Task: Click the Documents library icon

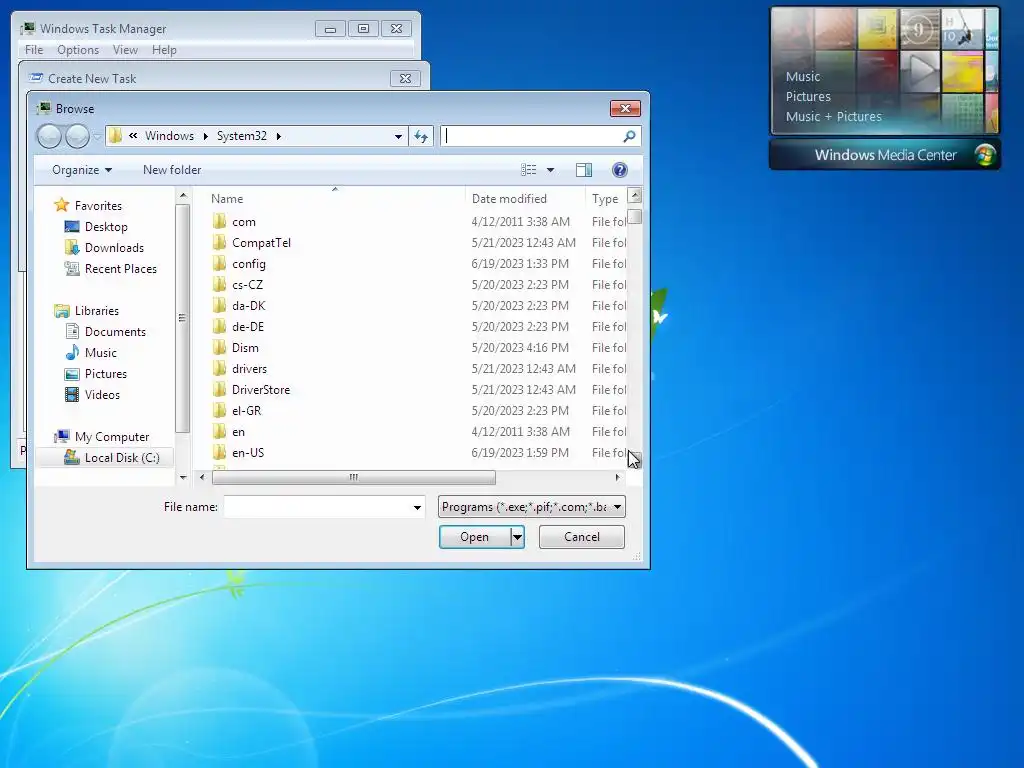Action: pyautogui.click(x=72, y=331)
